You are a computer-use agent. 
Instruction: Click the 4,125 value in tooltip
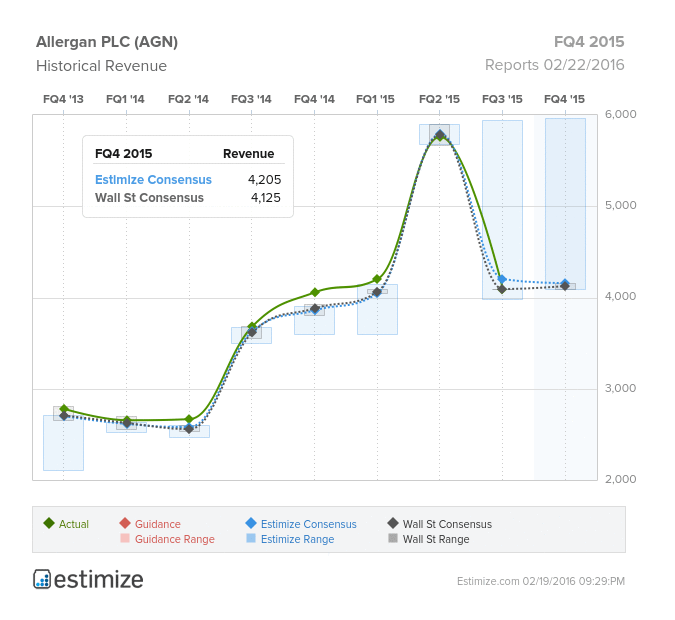266,198
